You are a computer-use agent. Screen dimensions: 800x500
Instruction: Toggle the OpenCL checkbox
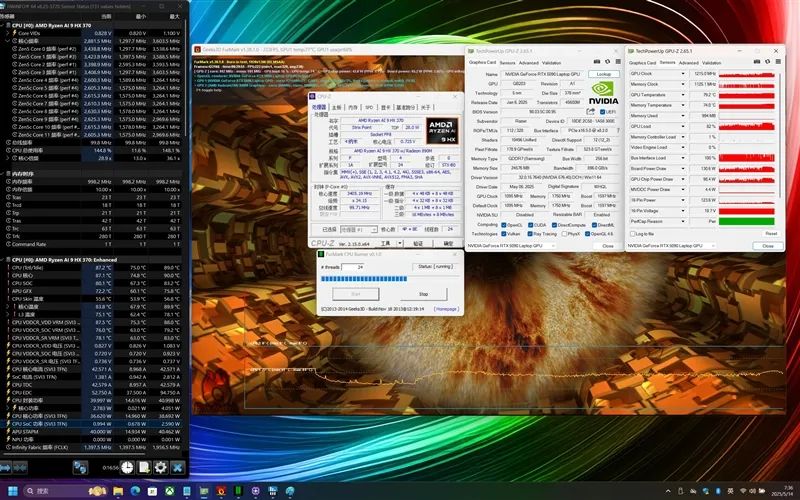(x=504, y=225)
